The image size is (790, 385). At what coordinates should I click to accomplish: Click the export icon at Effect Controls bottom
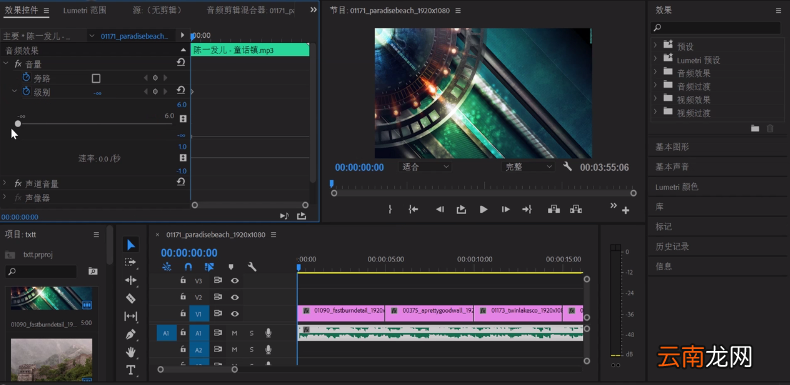click(x=301, y=216)
